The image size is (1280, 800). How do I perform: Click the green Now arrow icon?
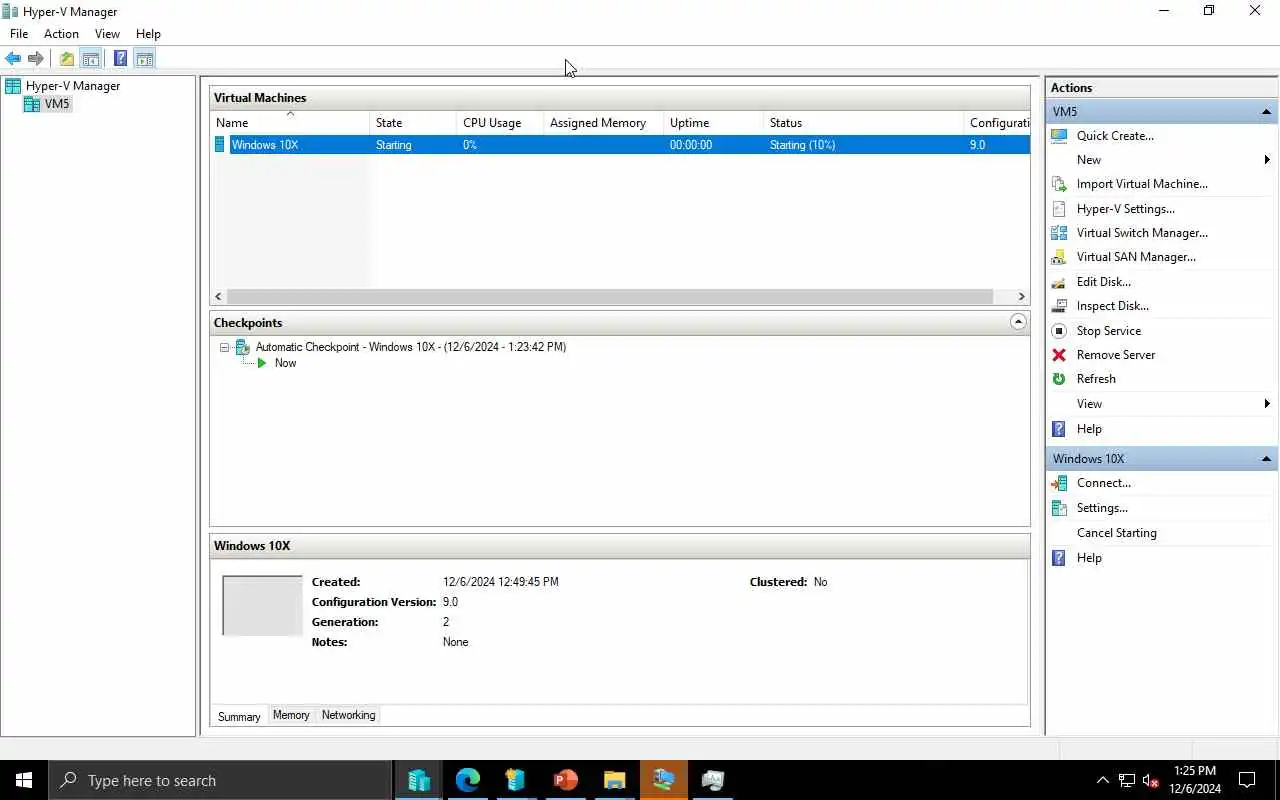click(x=262, y=363)
